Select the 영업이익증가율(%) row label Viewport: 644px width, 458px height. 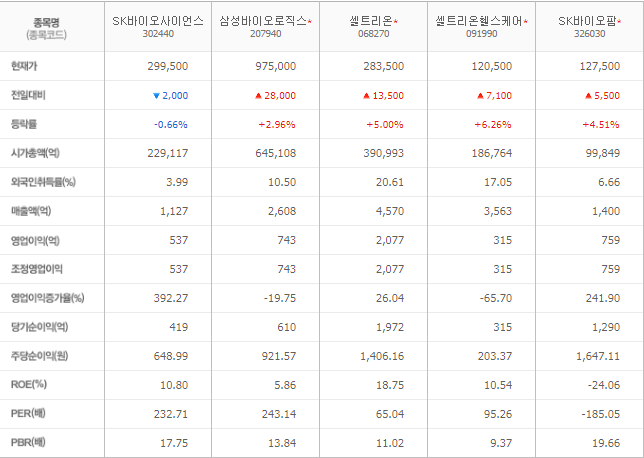(x=48, y=298)
